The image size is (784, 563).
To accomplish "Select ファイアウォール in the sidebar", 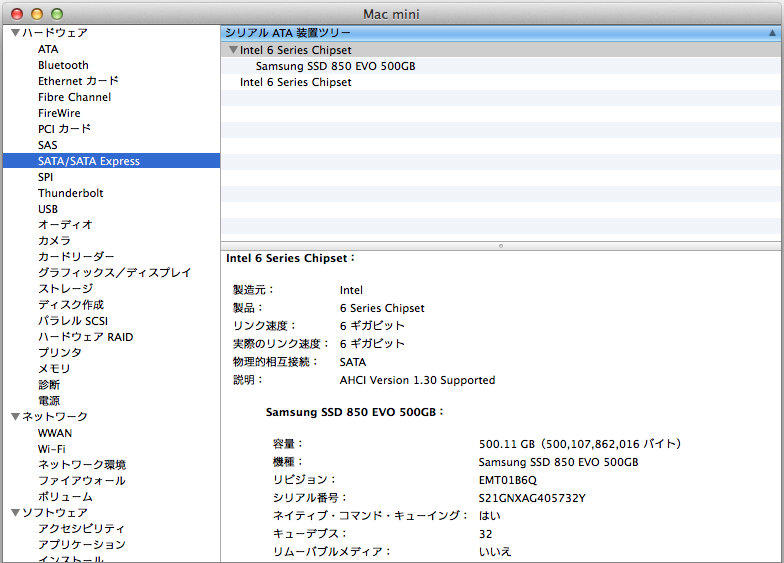I will pos(82,481).
